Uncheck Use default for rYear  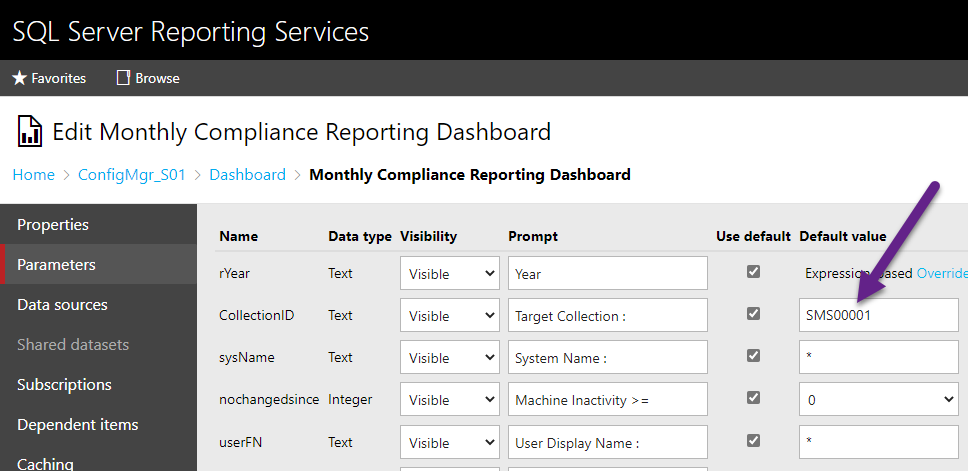[x=753, y=272]
